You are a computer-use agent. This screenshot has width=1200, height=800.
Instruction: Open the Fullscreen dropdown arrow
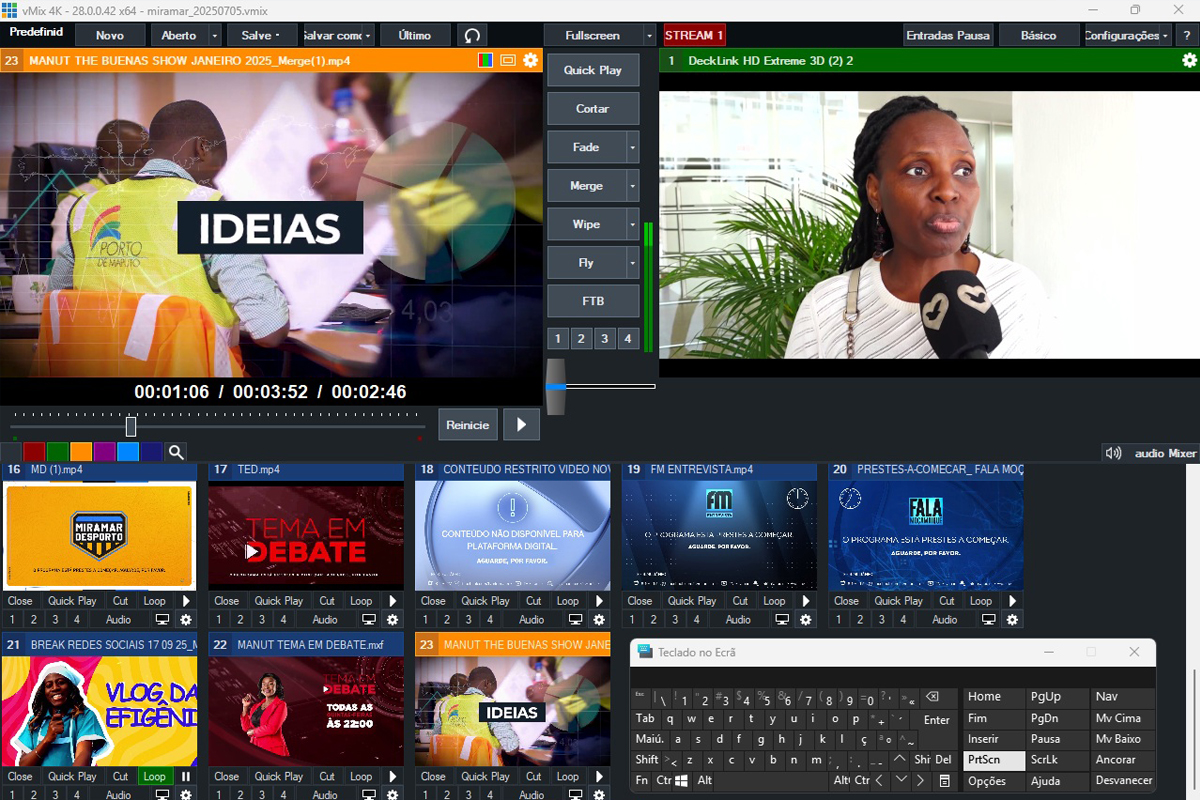[649, 35]
